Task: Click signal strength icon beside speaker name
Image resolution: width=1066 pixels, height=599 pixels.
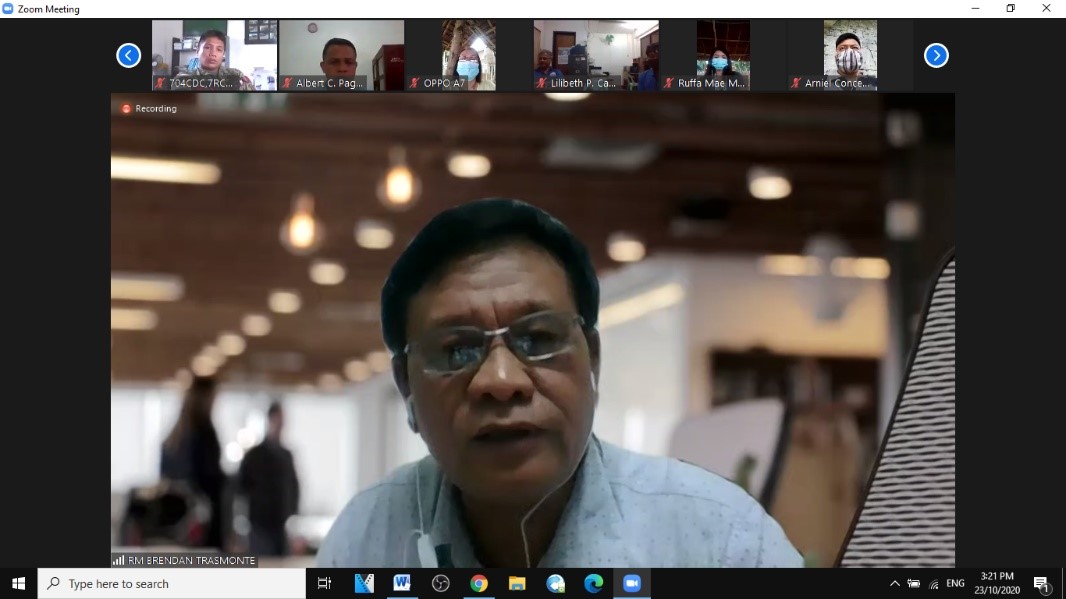Action: (x=118, y=560)
